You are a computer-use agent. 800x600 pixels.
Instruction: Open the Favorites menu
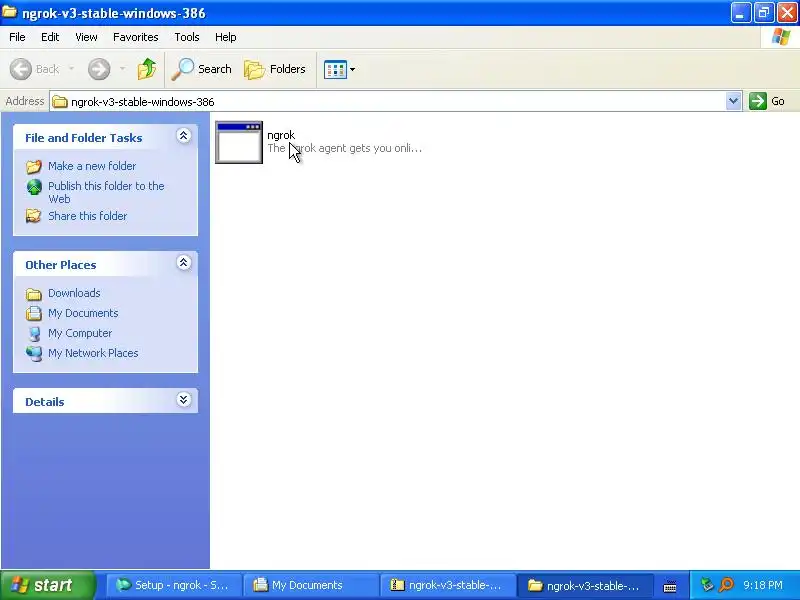(x=136, y=37)
